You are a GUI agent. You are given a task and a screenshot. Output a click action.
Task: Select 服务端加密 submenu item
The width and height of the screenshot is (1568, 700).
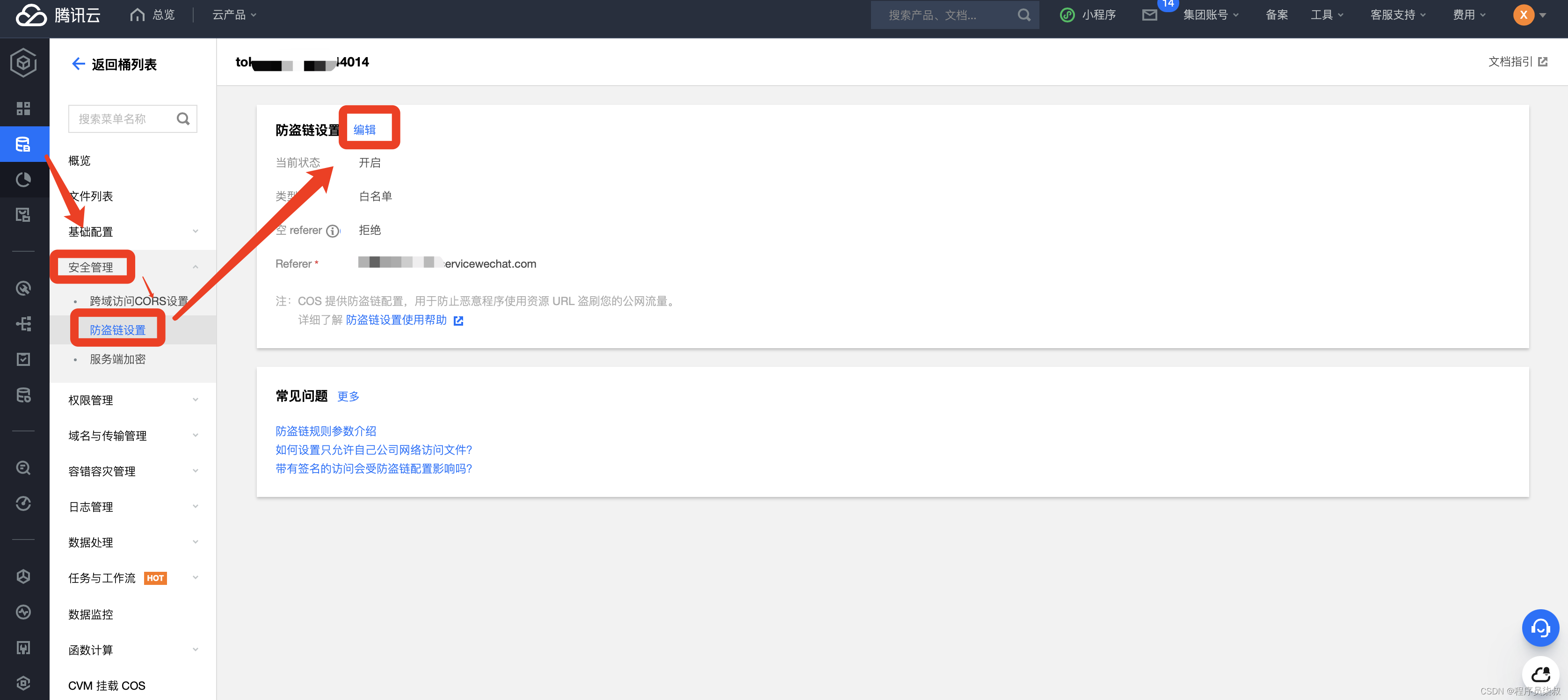tap(117, 359)
